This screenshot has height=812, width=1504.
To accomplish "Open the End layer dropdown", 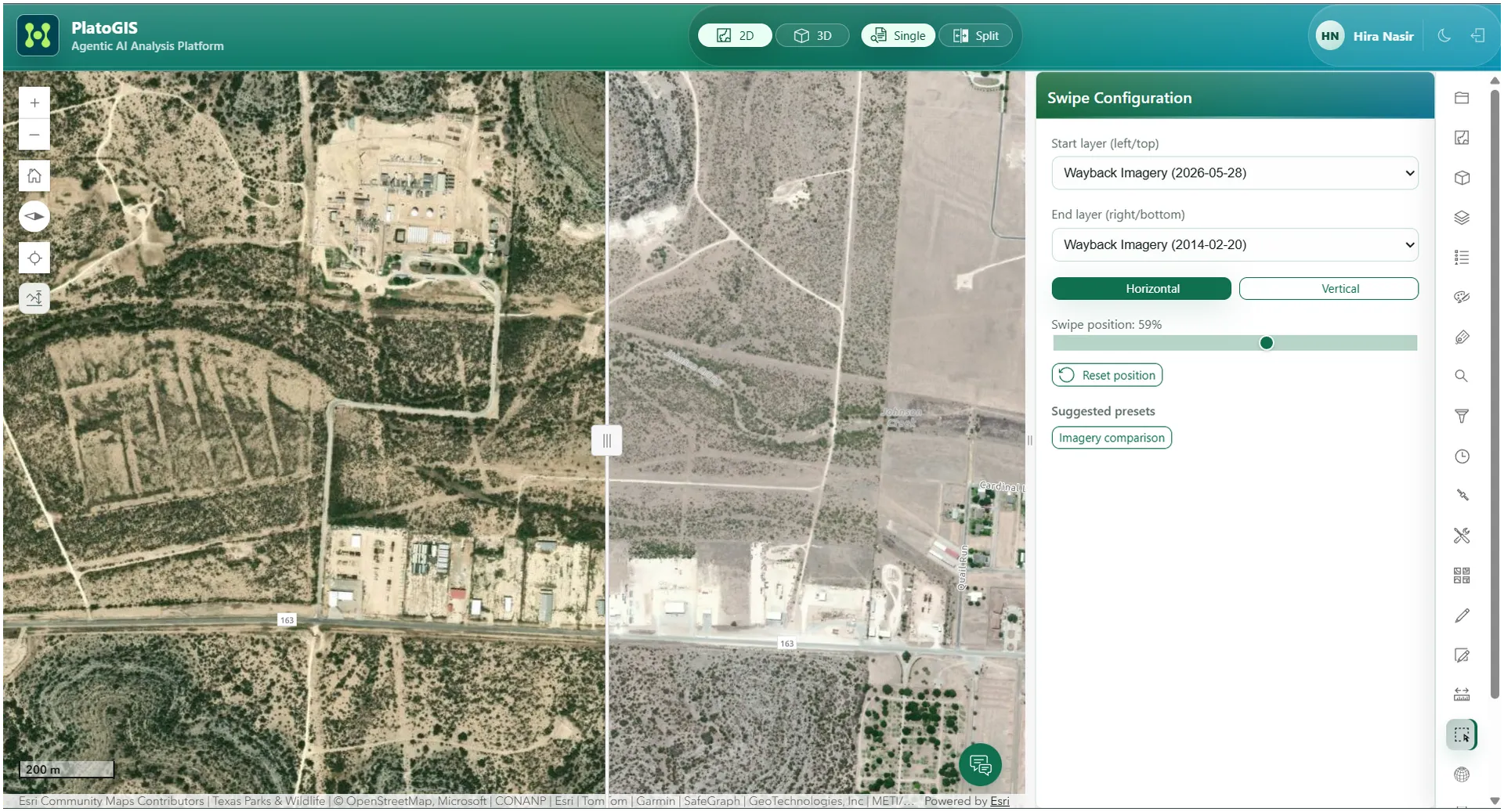I will point(1235,244).
